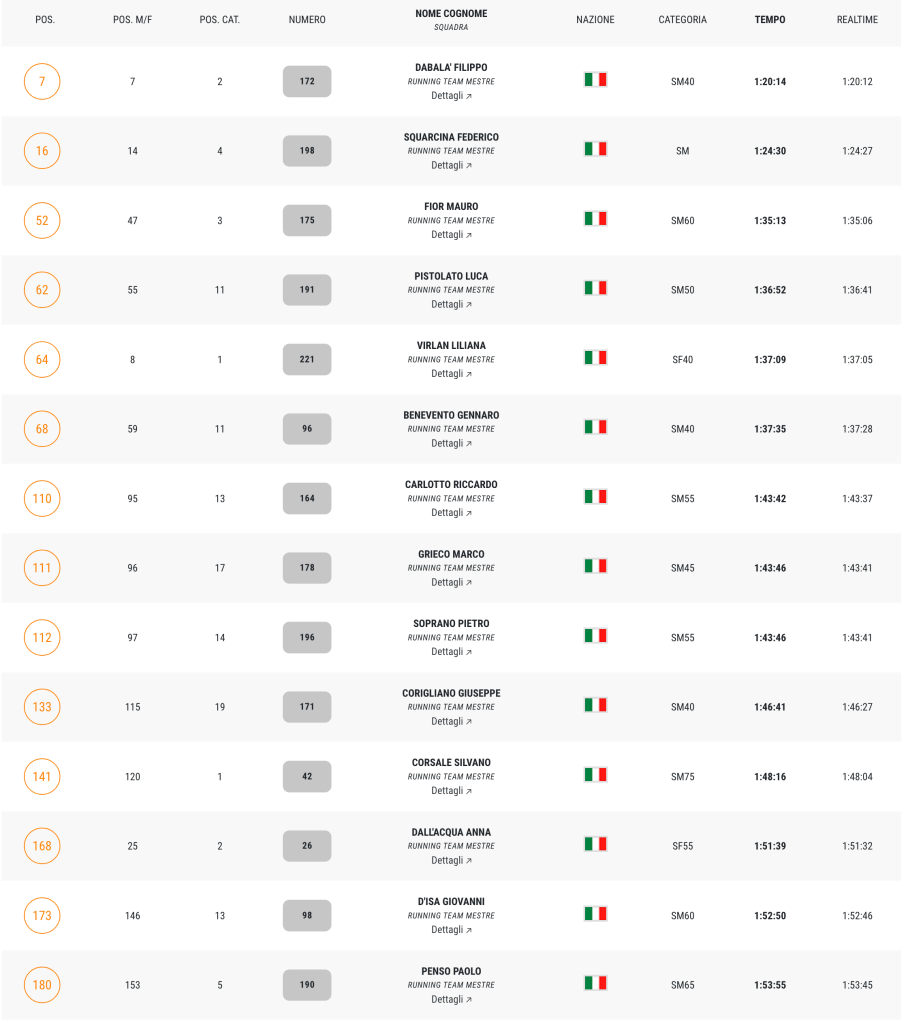This screenshot has height=1023, width=906.
Task: Click the orange position circle number 141
Action: coord(42,776)
